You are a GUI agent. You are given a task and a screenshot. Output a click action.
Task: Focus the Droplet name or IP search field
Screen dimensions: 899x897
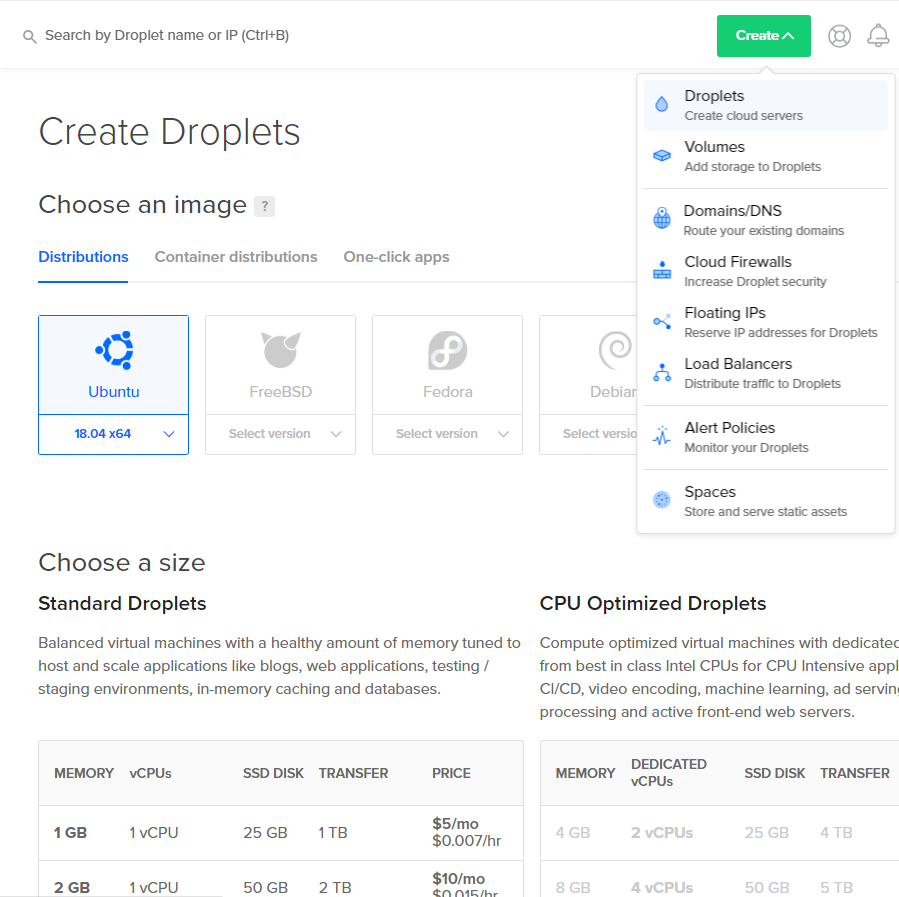pyautogui.click(x=167, y=36)
